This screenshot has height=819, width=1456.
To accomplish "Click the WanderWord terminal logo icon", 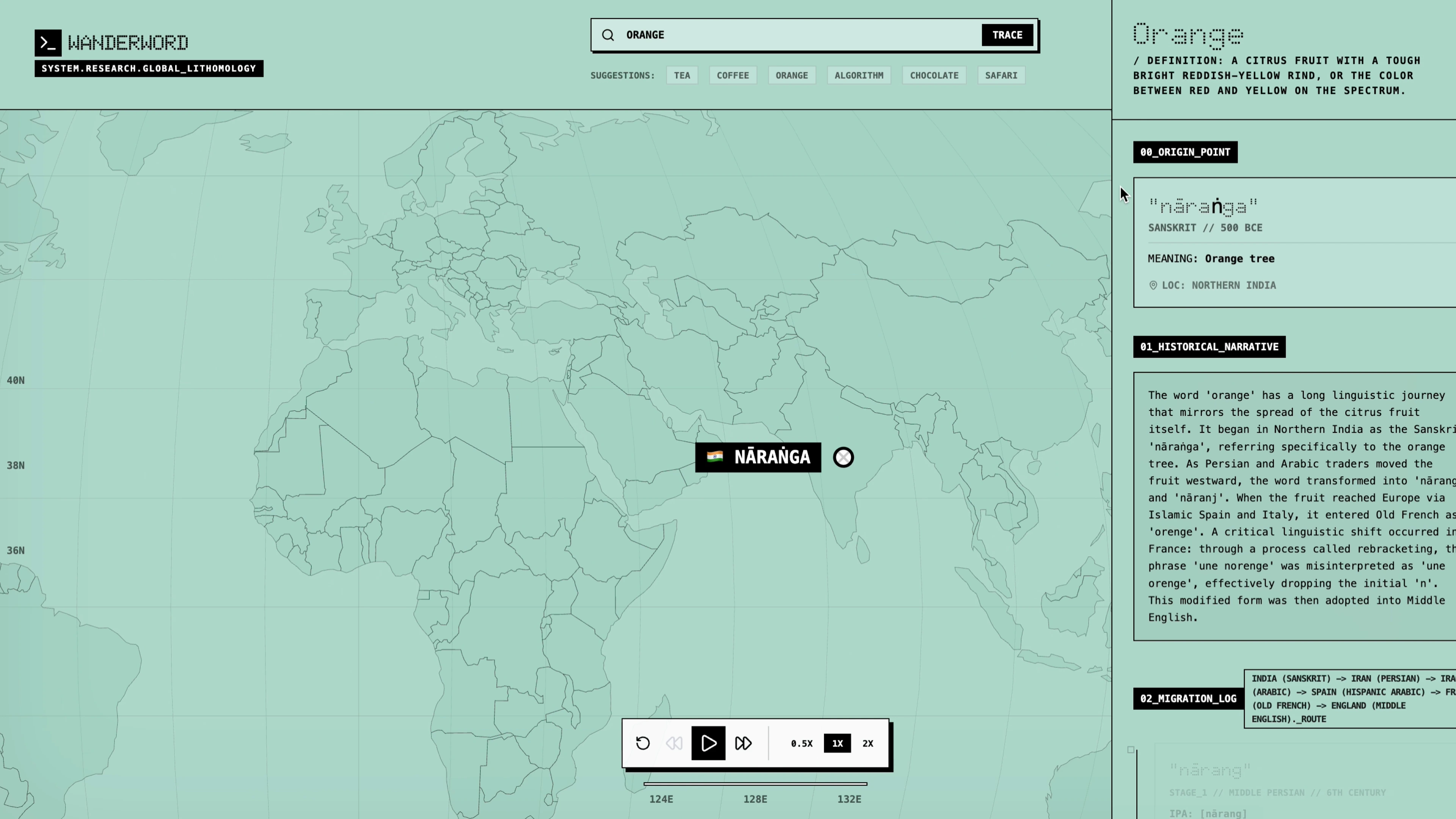I will 48,43.
